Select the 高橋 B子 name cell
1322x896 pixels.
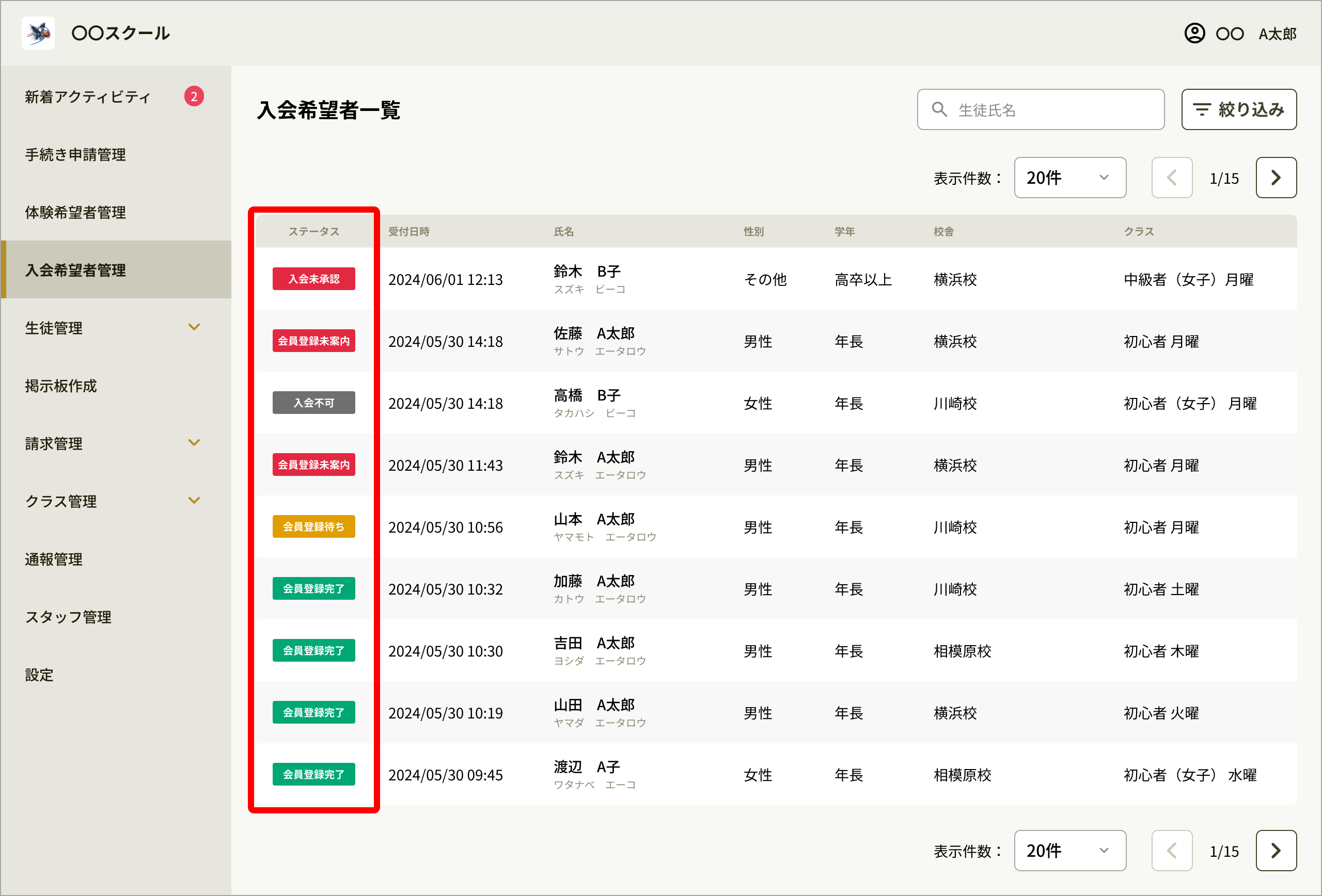click(594, 403)
